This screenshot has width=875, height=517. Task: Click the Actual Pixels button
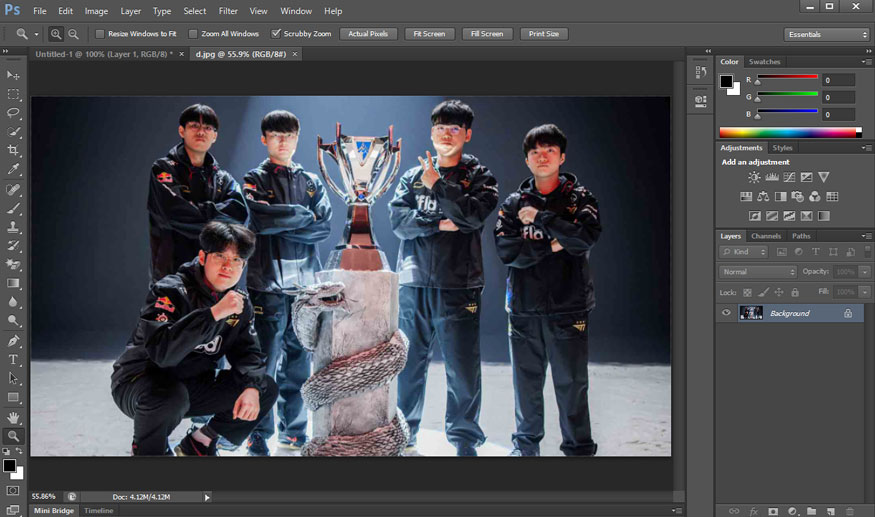click(368, 34)
